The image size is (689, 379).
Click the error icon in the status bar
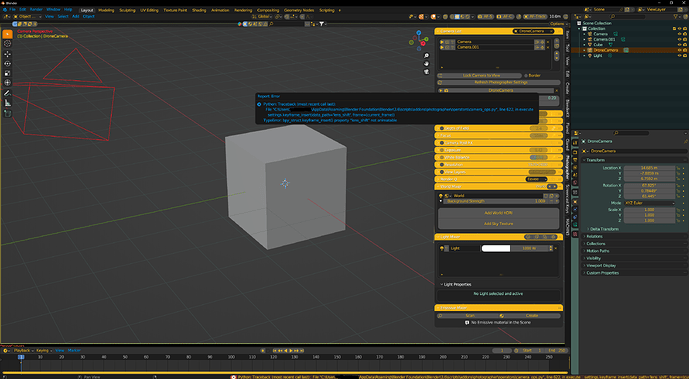(233, 377)
